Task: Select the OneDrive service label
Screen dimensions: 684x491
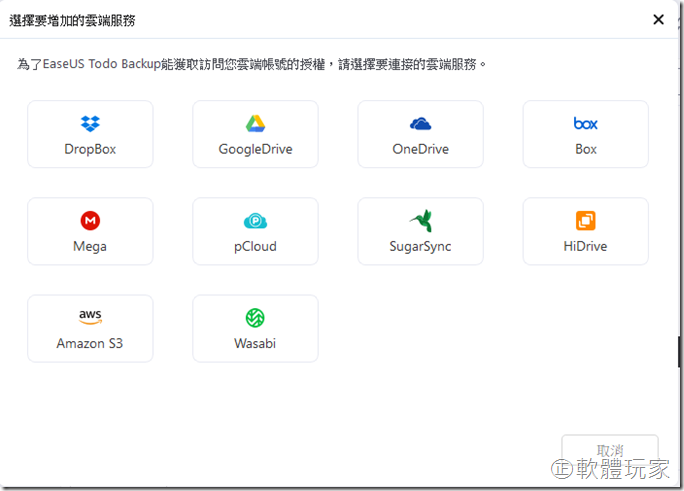Action: [420, 149]
